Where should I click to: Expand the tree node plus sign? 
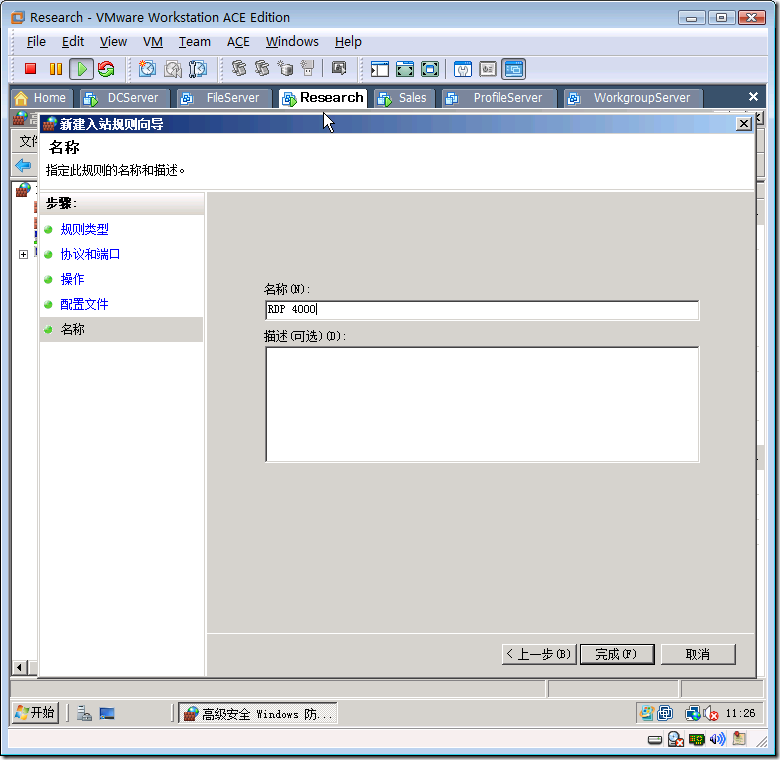click(23, 254)
